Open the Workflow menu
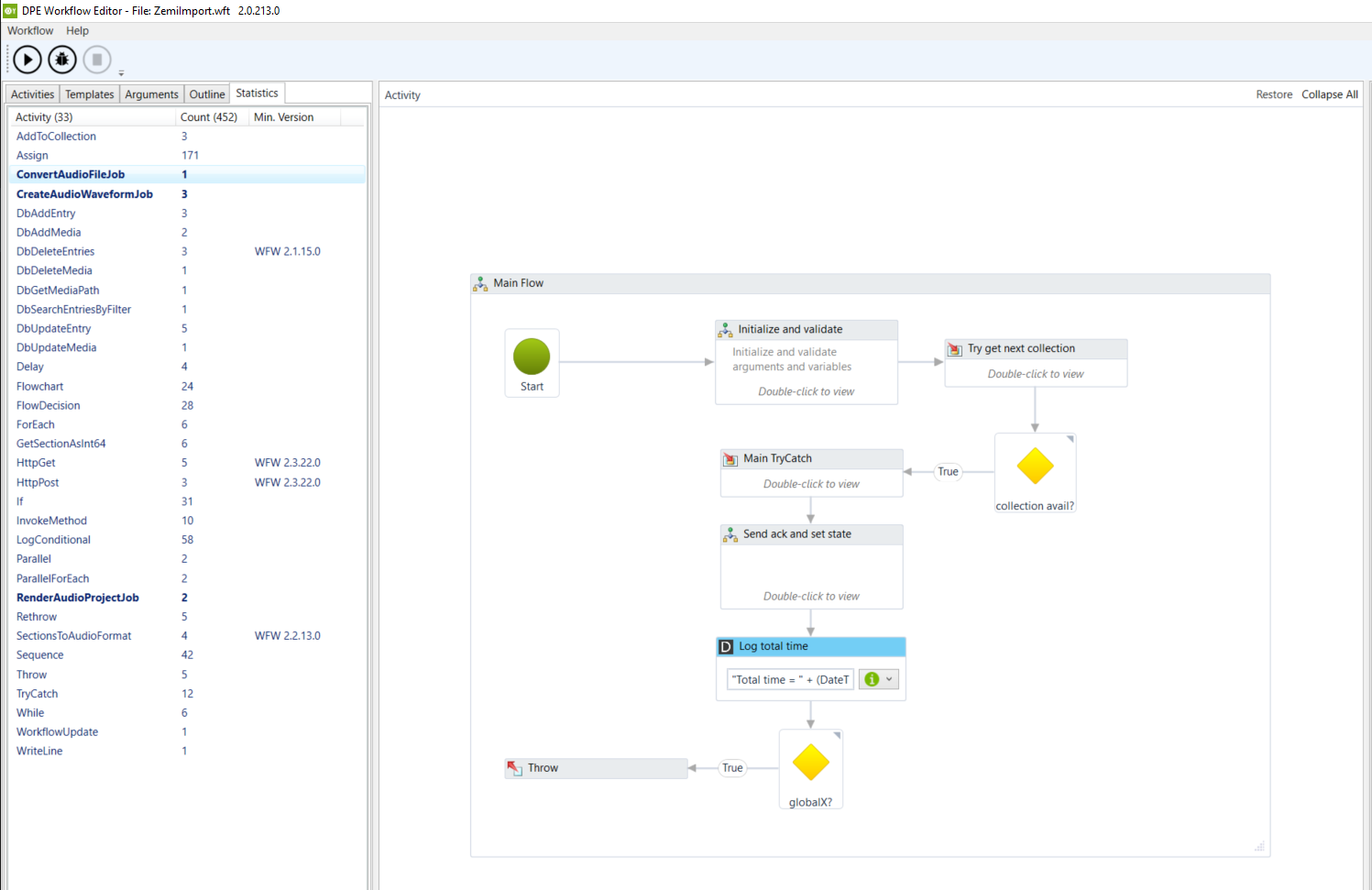The height and width of the screenshot is (890, 1372). coord(30,31)
